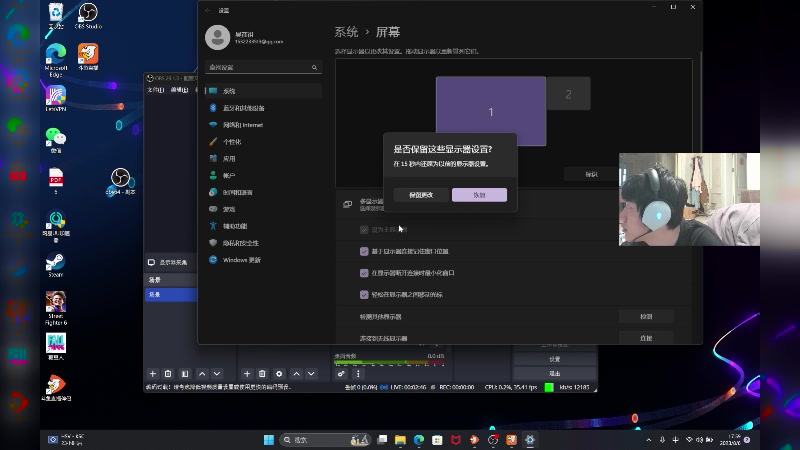The height and width of the screenshot is (450, 800).
Task: Open the 应用 apps category
Action: 264,158
